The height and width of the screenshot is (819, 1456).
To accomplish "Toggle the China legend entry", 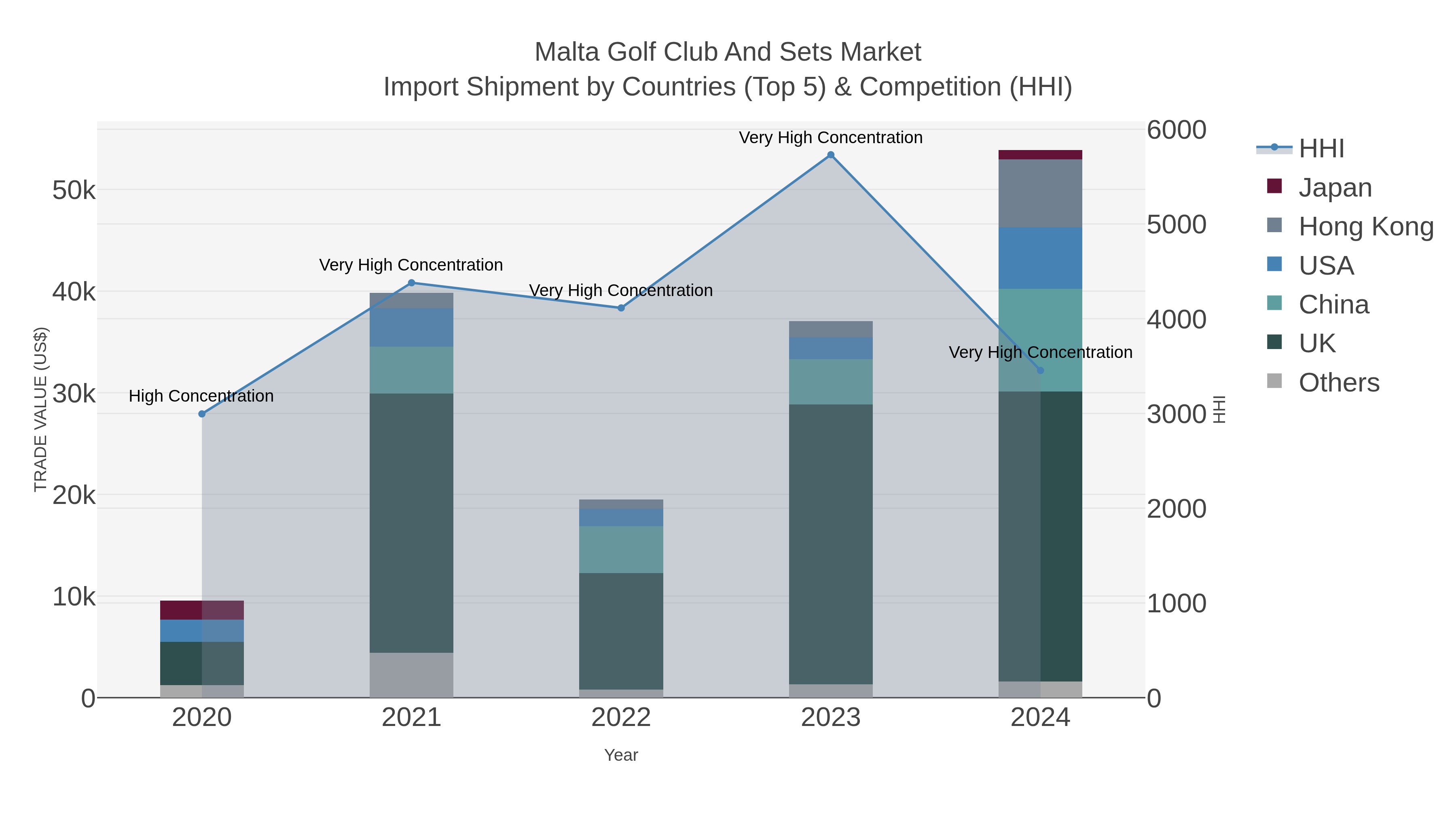I will 1318,304.
